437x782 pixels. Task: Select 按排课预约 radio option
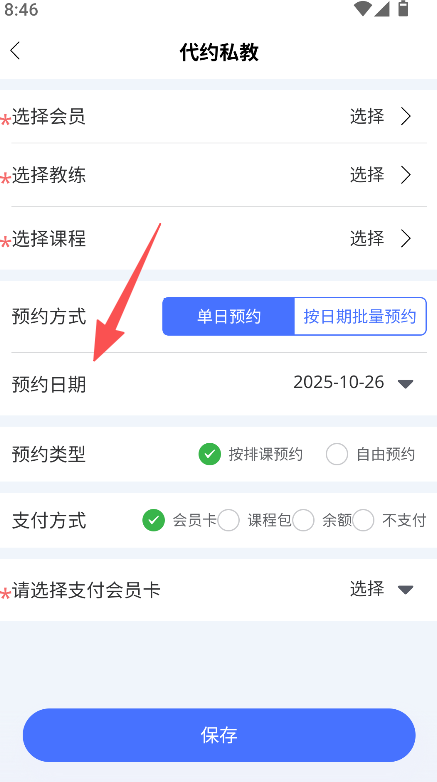(x=210, y=454)
